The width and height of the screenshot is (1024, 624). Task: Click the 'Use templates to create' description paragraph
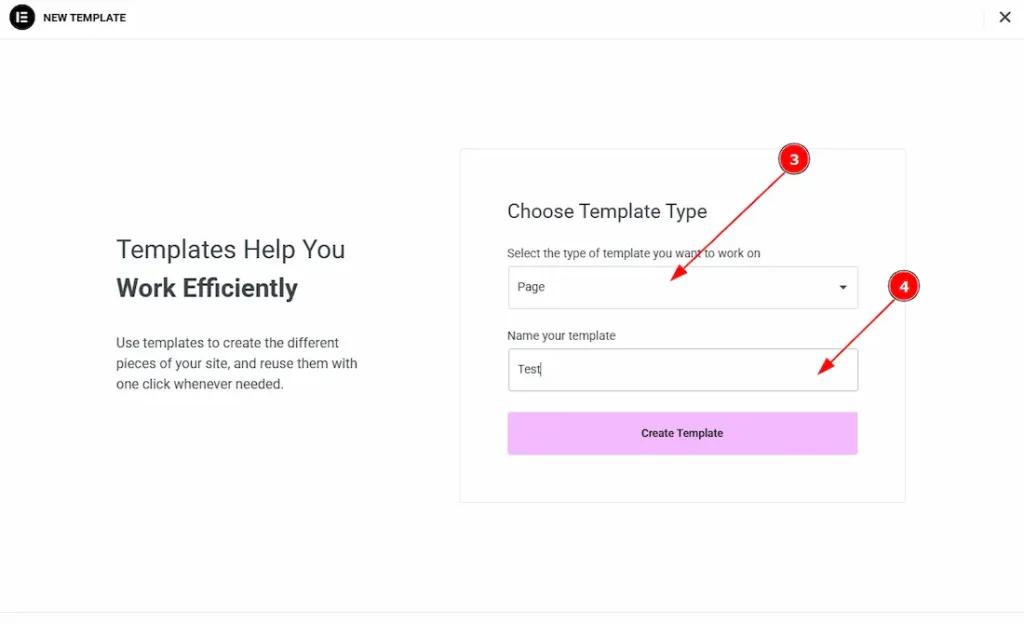[236, 363]
